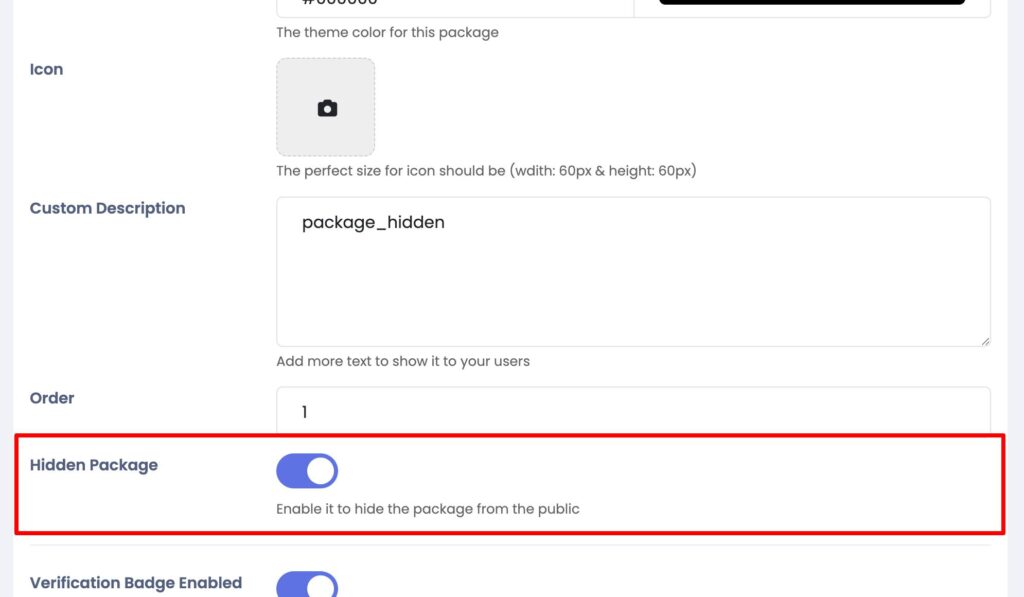Click the Icon field label

pyautogui.click(x=46, y=69)
